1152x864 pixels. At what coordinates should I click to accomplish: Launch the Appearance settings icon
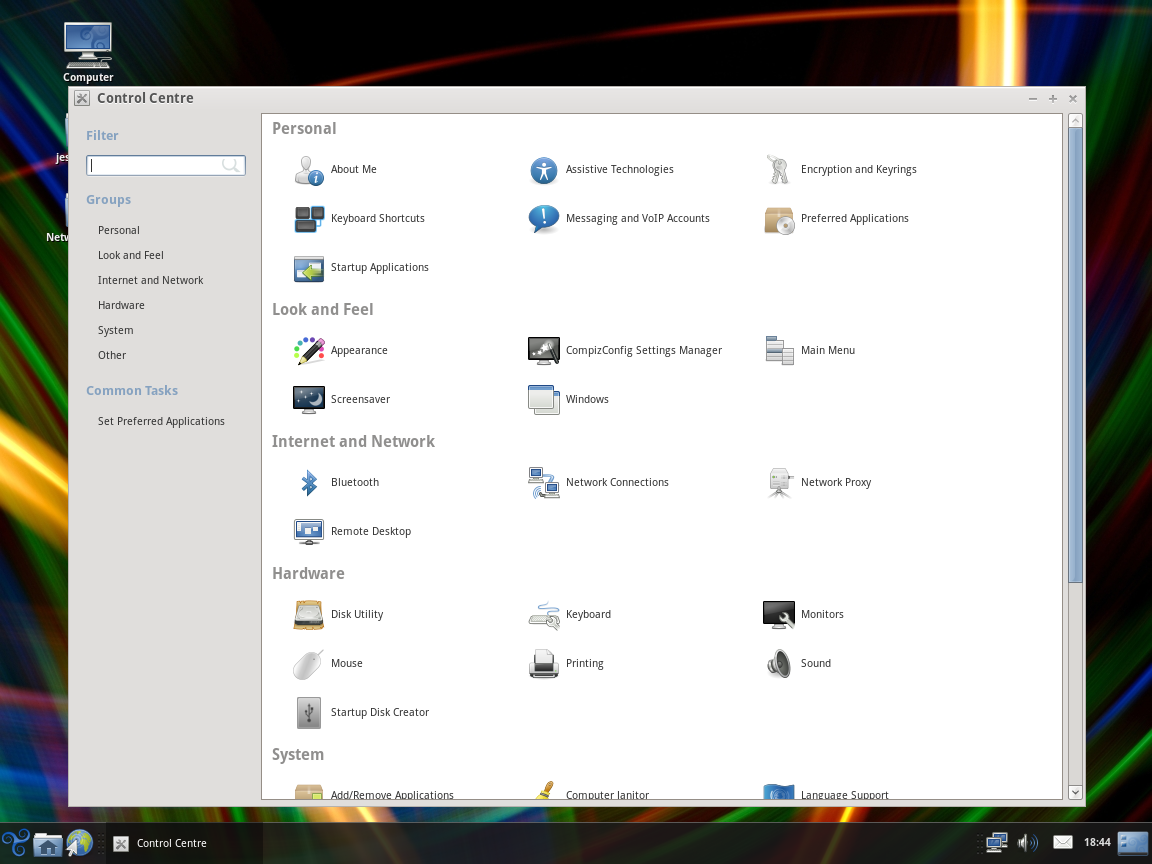[x=309, y=350]
